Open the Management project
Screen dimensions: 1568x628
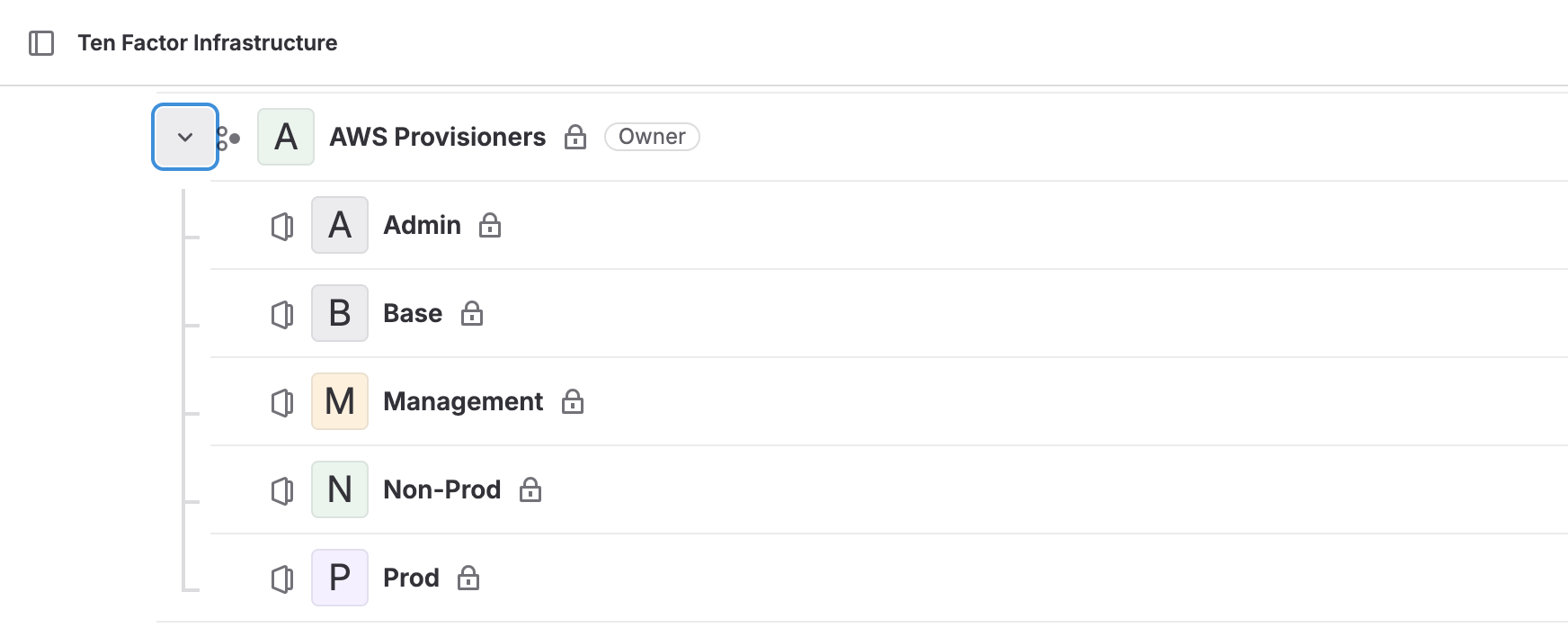(x=463, y=401)
